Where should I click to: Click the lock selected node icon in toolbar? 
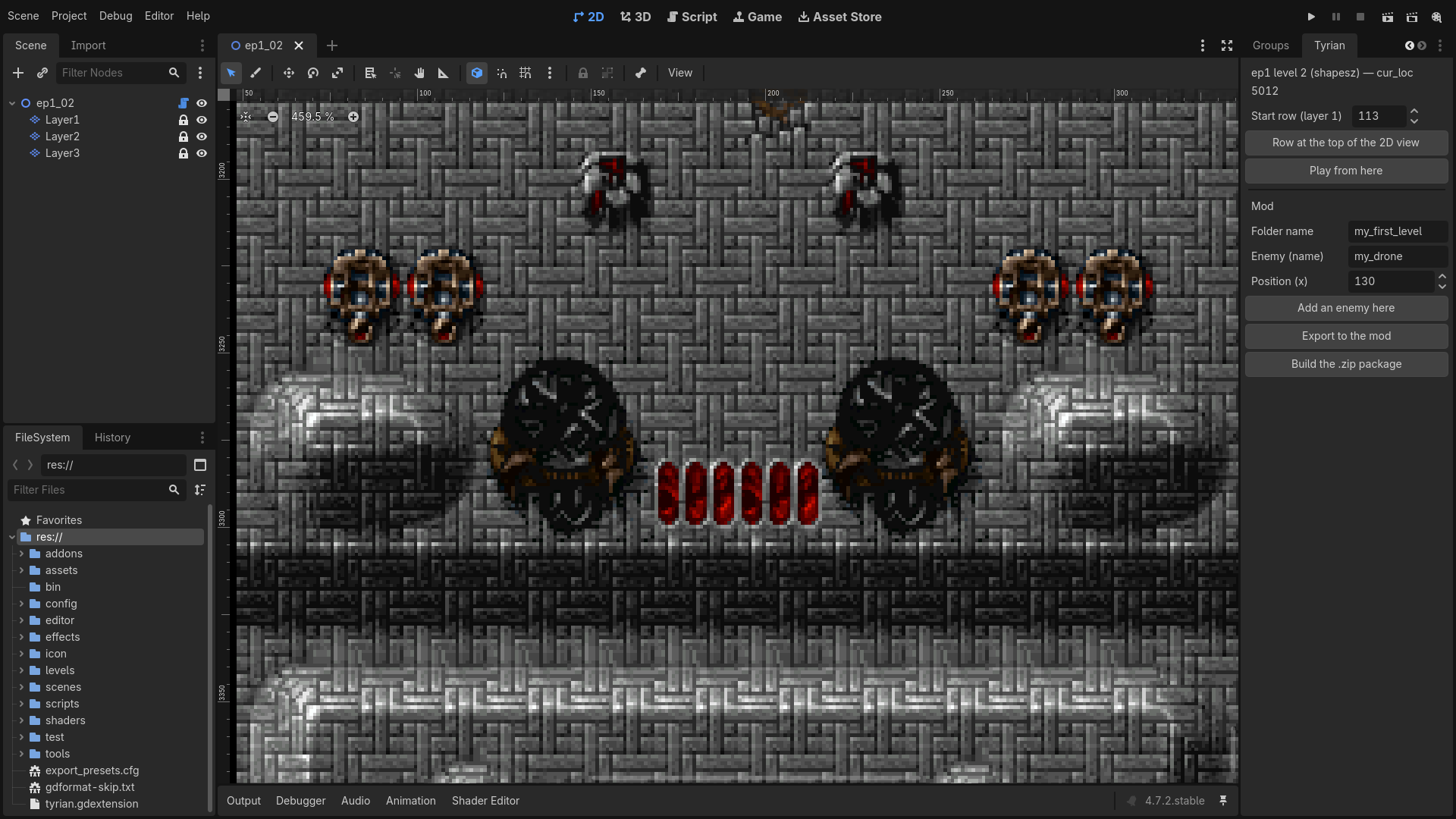tap(583, 73)
